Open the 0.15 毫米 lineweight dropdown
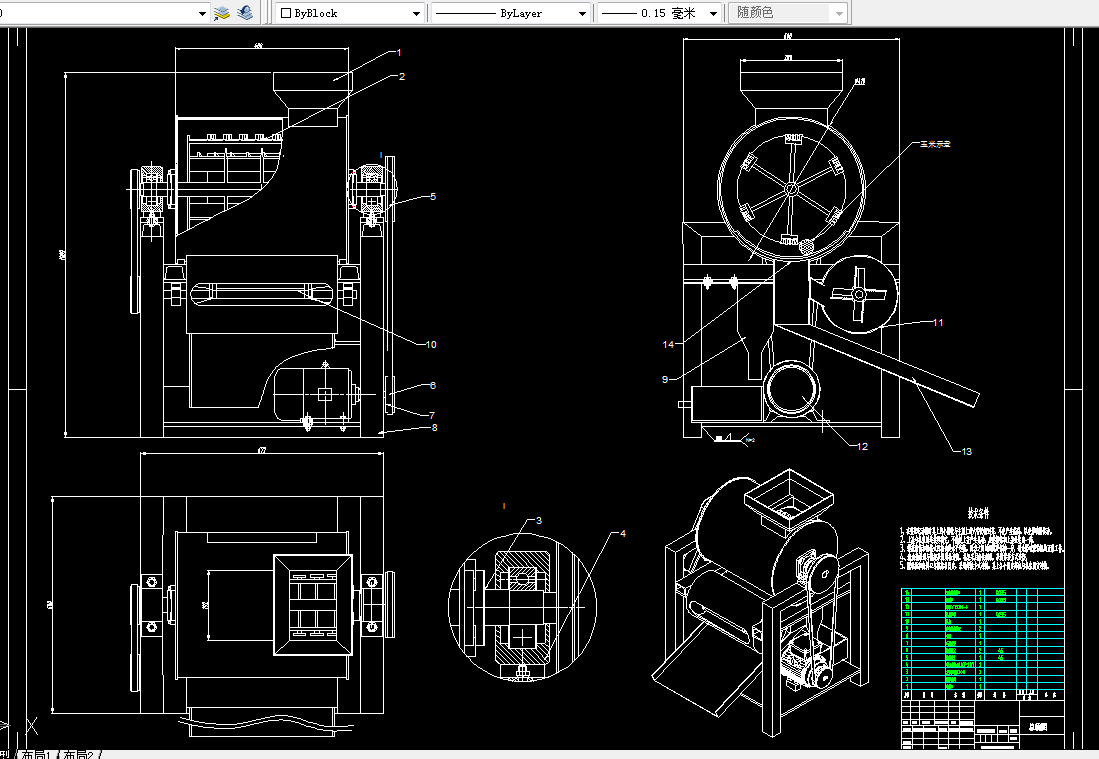The height and width of the screenshot is (759, 1099). point(660,13)
